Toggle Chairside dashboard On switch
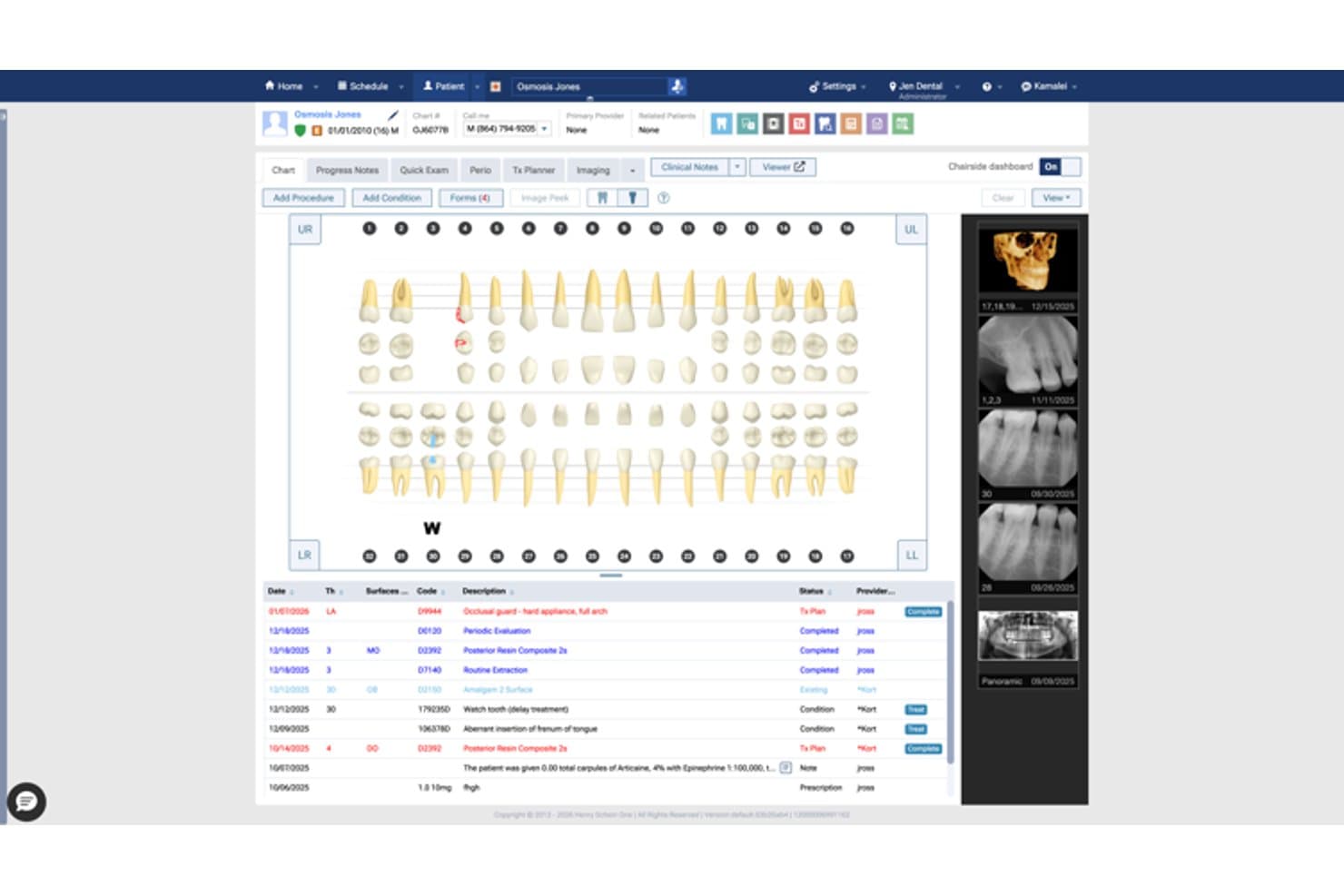This screenshot has width=1344, height=896. click(x=1061, y=167)
